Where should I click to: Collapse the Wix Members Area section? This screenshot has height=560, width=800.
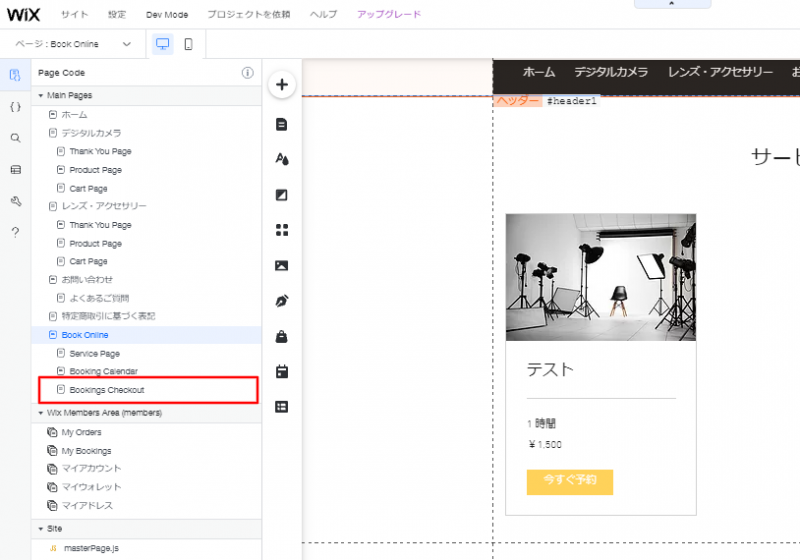[41, 412]
